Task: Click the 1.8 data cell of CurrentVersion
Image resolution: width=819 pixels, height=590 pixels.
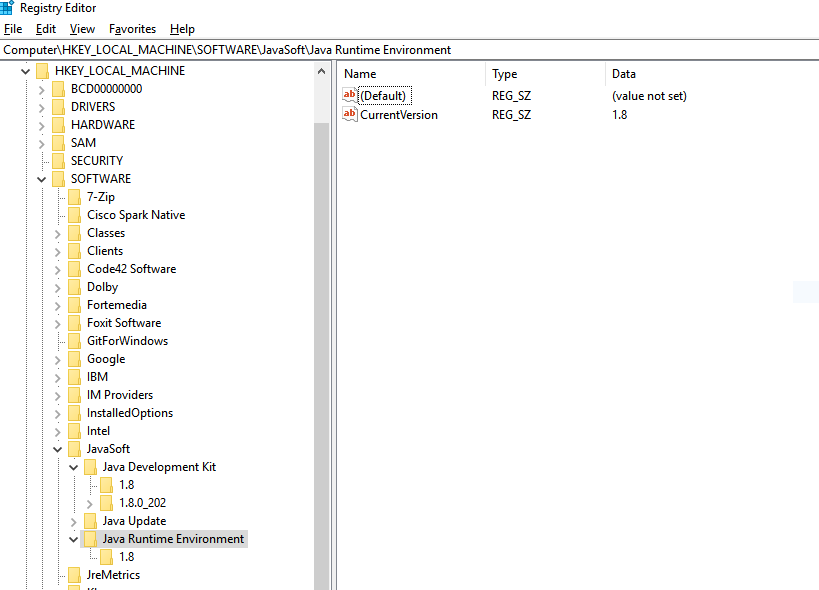Action: (619, 115)
